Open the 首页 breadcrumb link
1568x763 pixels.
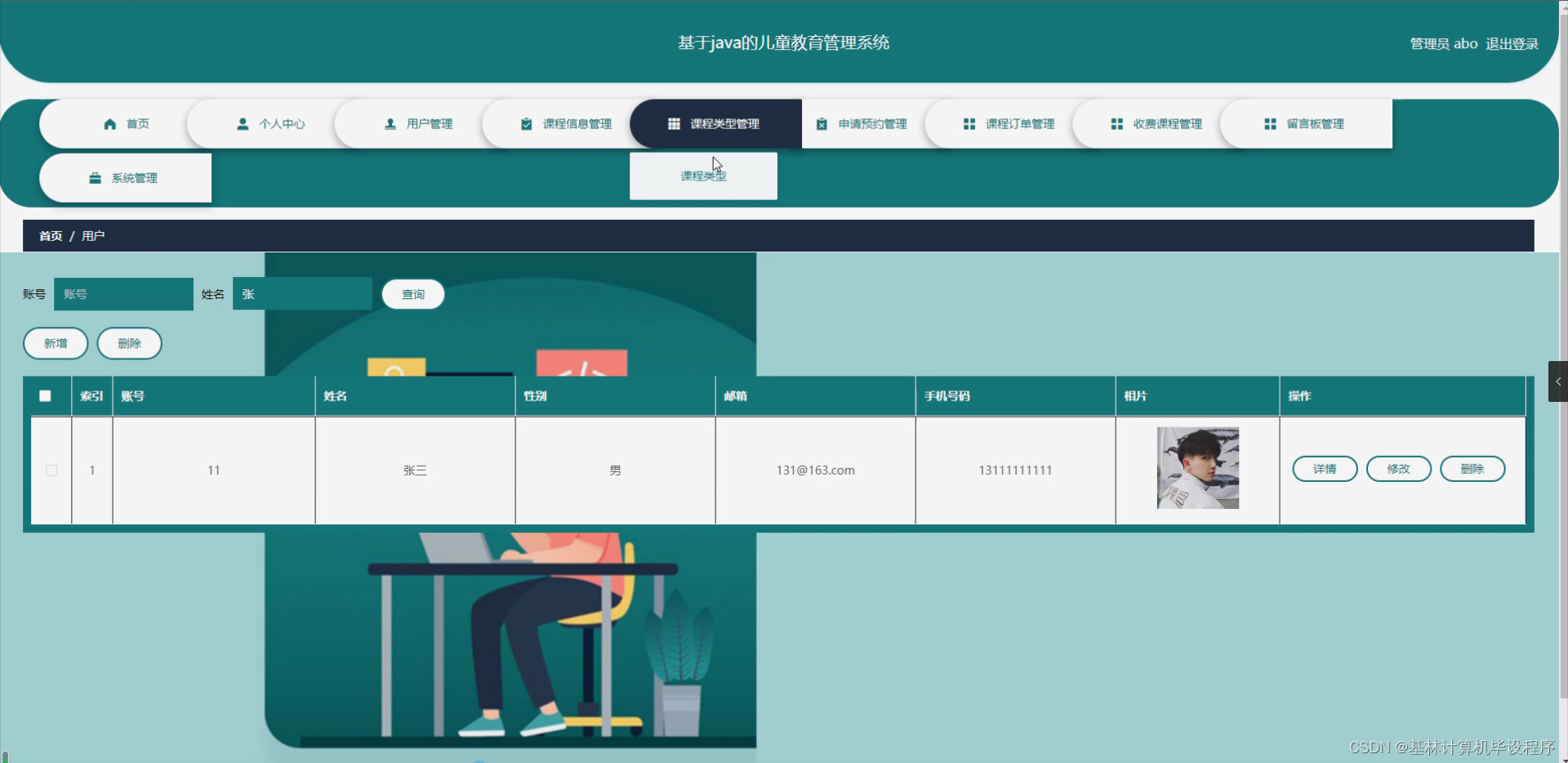tap(50, 235)
